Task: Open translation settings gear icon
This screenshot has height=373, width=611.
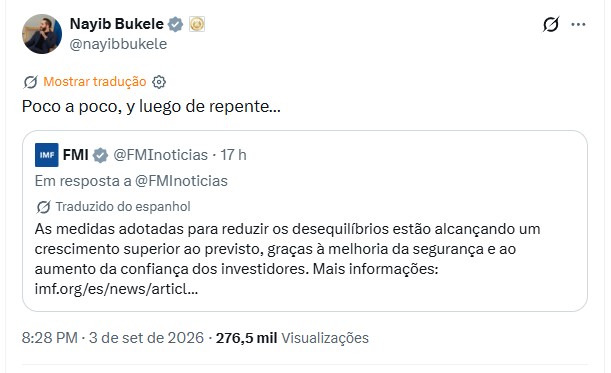Action: tap(159, 82)
